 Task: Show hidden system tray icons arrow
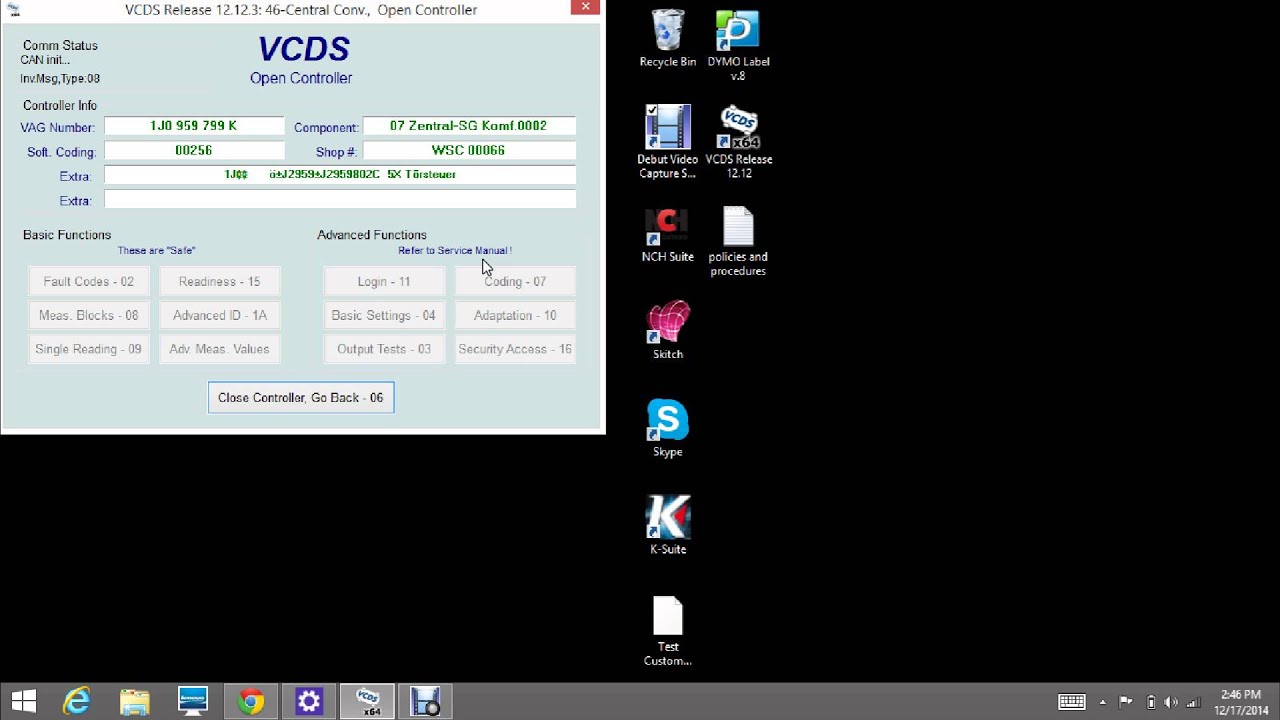click(1103, 701)
